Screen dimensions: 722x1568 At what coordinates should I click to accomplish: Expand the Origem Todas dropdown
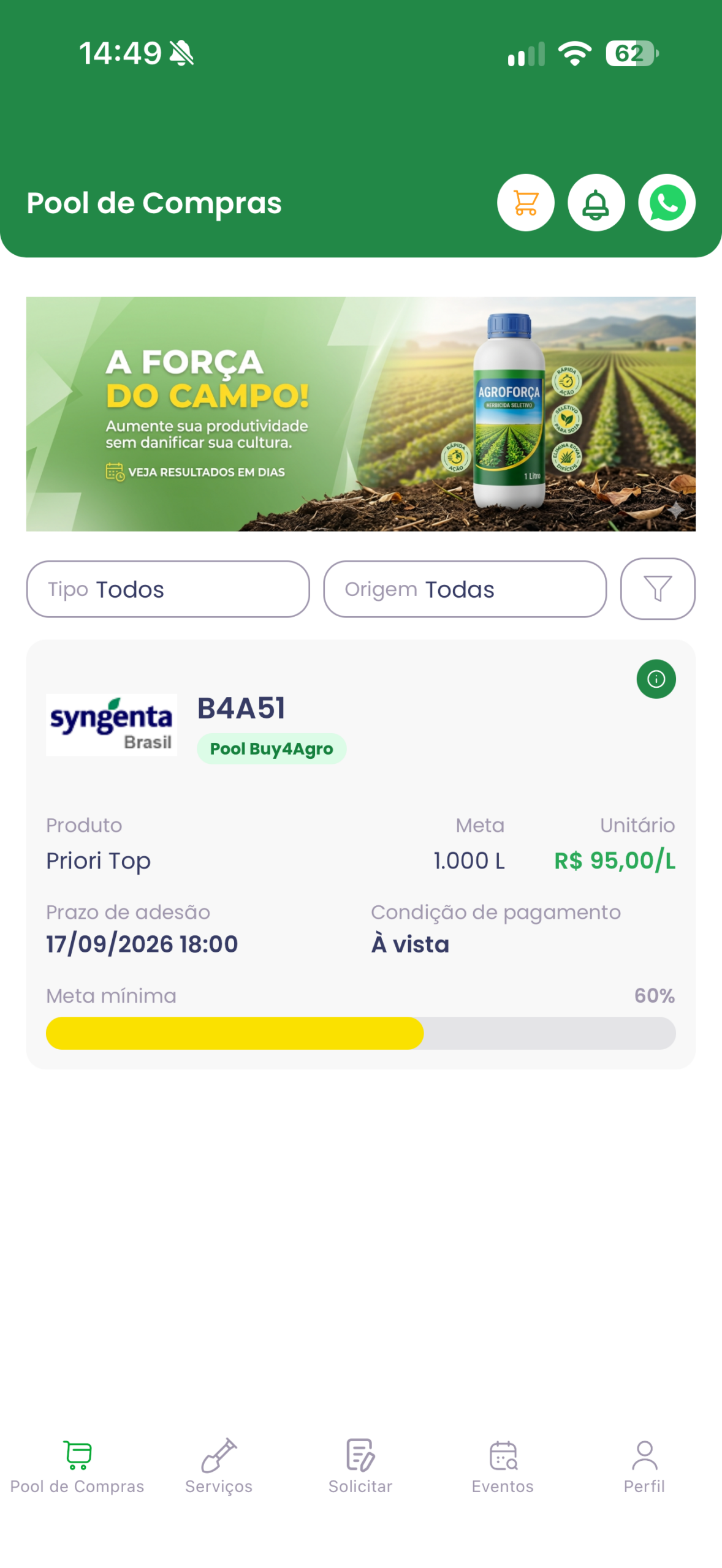click(465, 589)
